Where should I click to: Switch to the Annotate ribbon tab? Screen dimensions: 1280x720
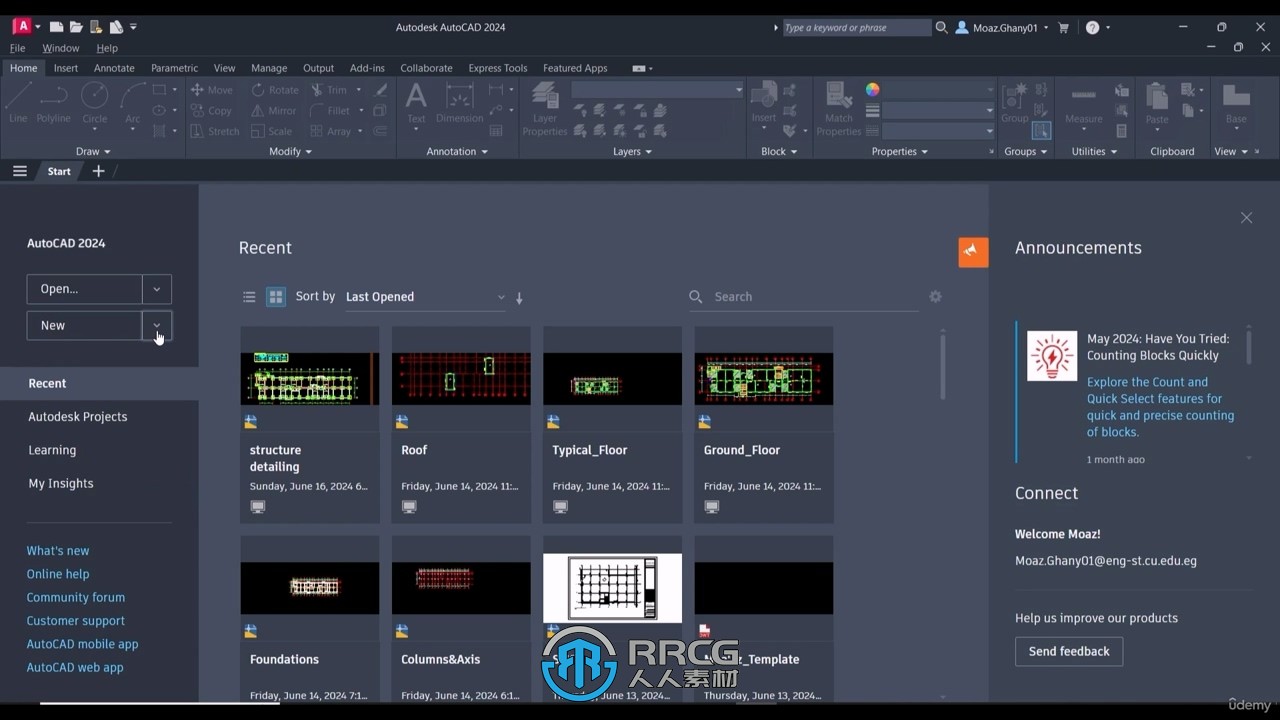pos(114,68)
